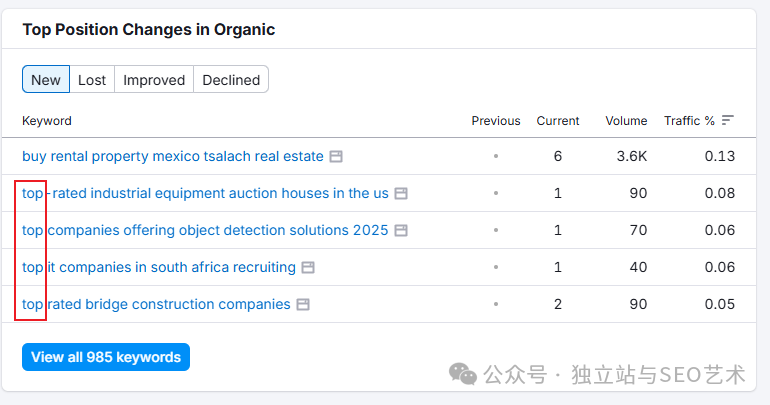Click the Previous column header

tap(496, 121)
